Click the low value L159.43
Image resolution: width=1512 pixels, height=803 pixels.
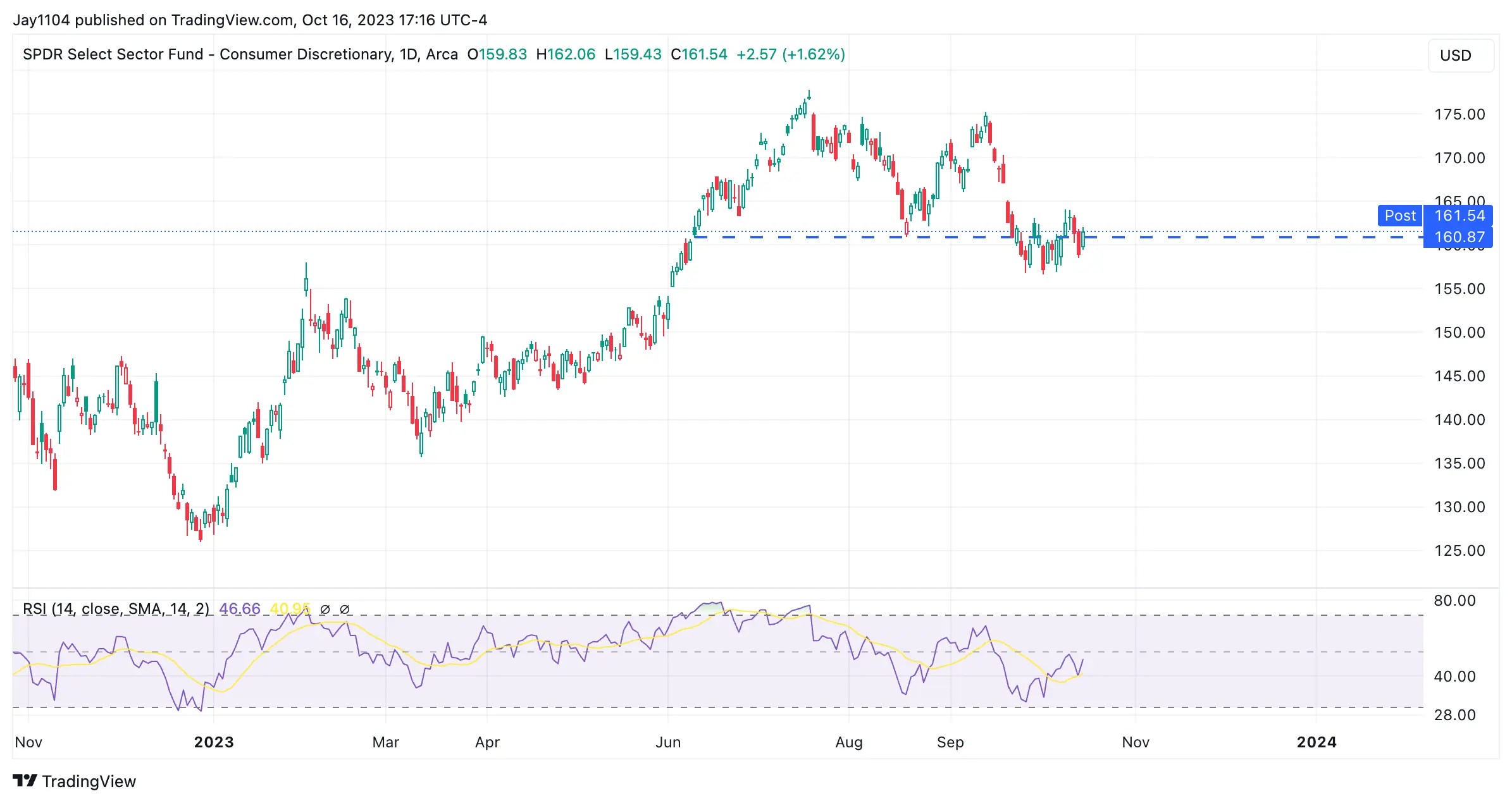633,54
